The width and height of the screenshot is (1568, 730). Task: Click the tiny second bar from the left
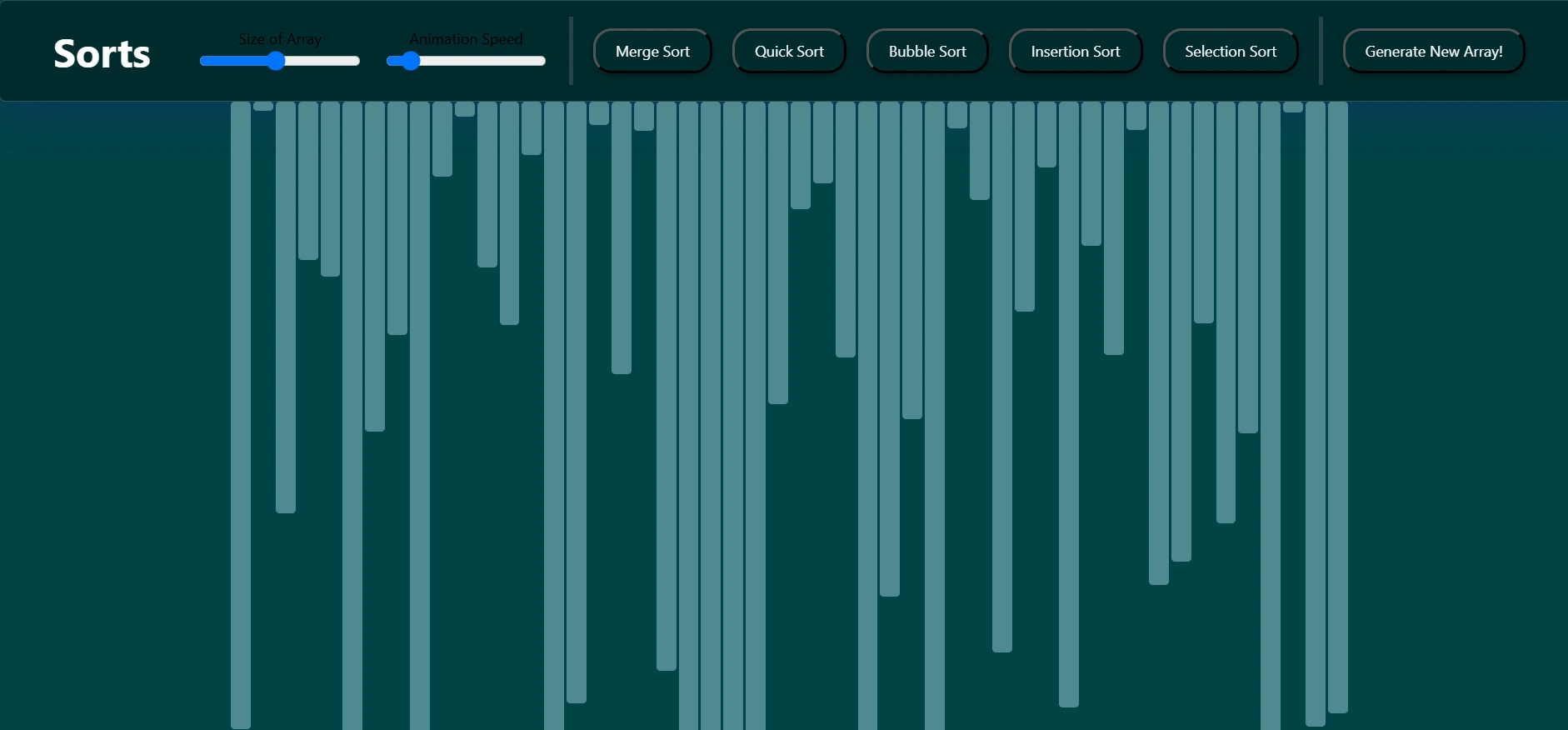[263, 106]
